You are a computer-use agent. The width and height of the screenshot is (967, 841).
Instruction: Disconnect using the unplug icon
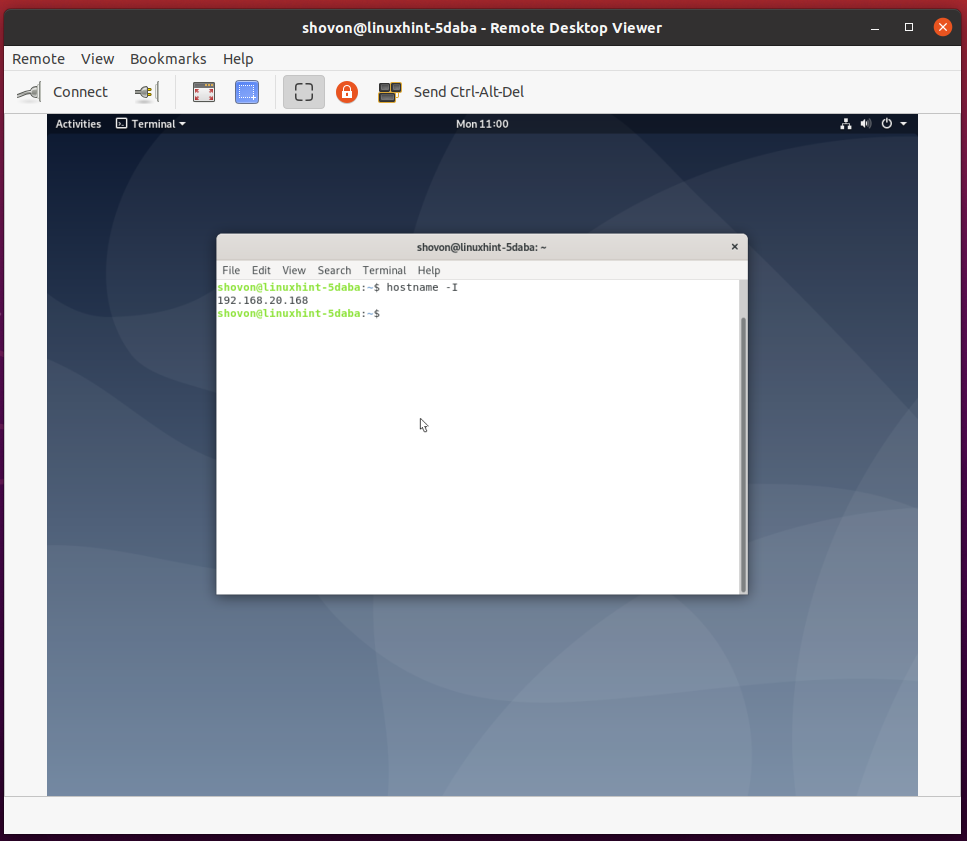pos(147,92)
